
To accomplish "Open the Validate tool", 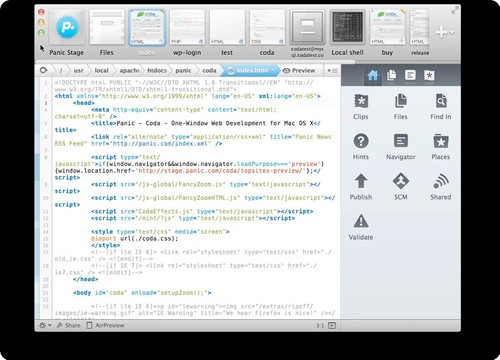I will tap(361, 227).
